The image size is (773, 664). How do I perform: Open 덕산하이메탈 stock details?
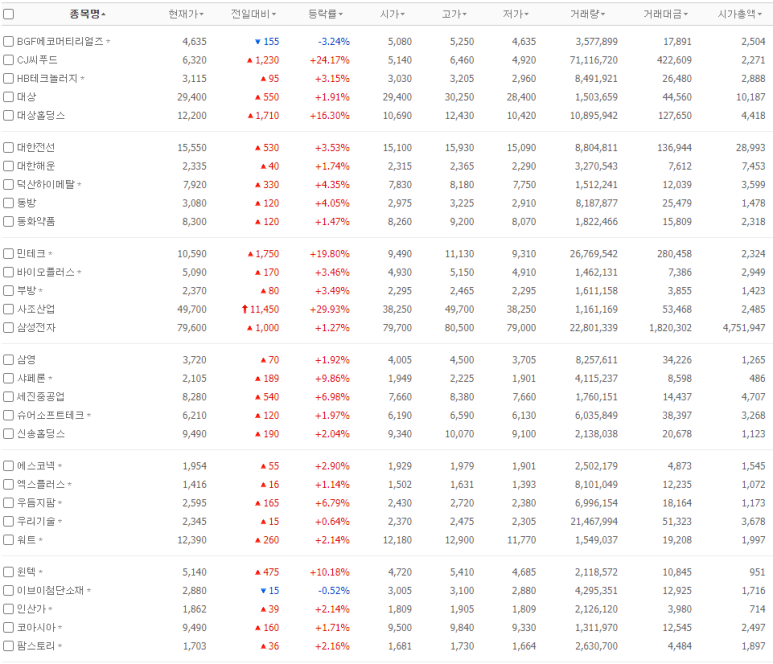[x=46, y=185]
